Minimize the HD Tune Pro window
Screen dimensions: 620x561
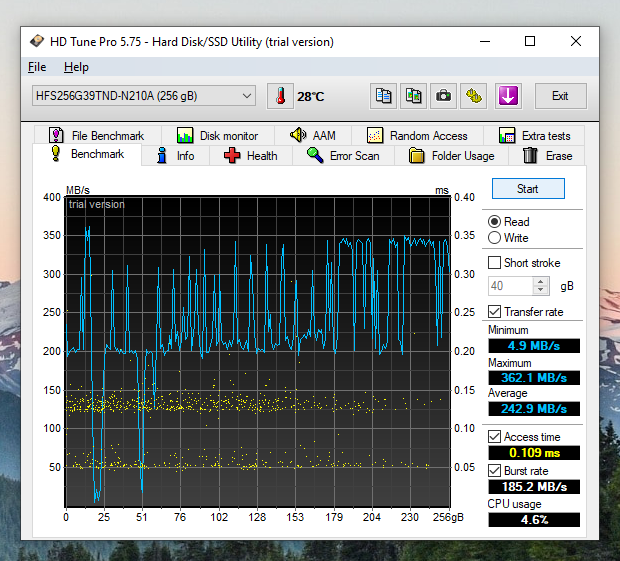tap(485, 41)
